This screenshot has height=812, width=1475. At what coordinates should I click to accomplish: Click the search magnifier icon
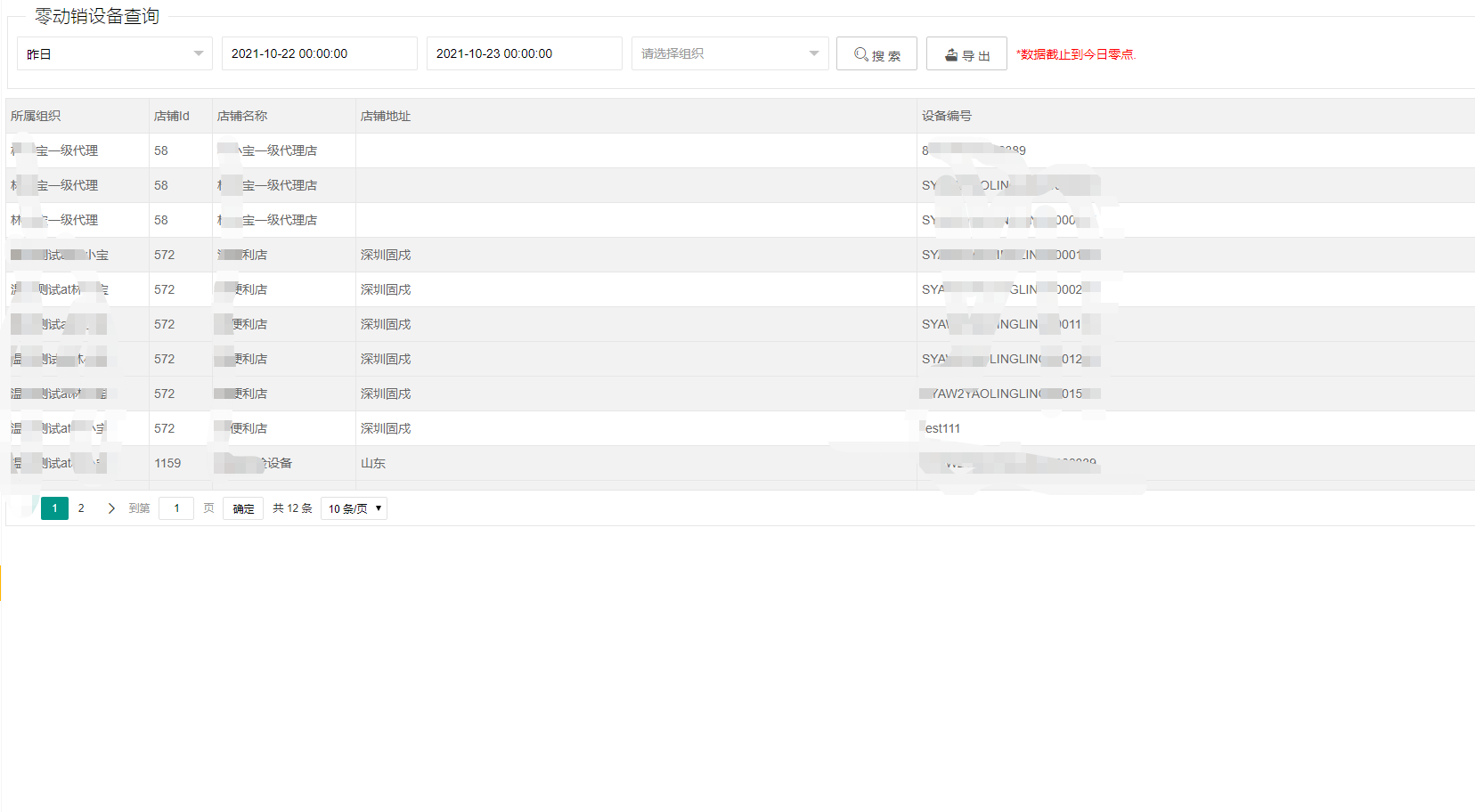(860, 54)
